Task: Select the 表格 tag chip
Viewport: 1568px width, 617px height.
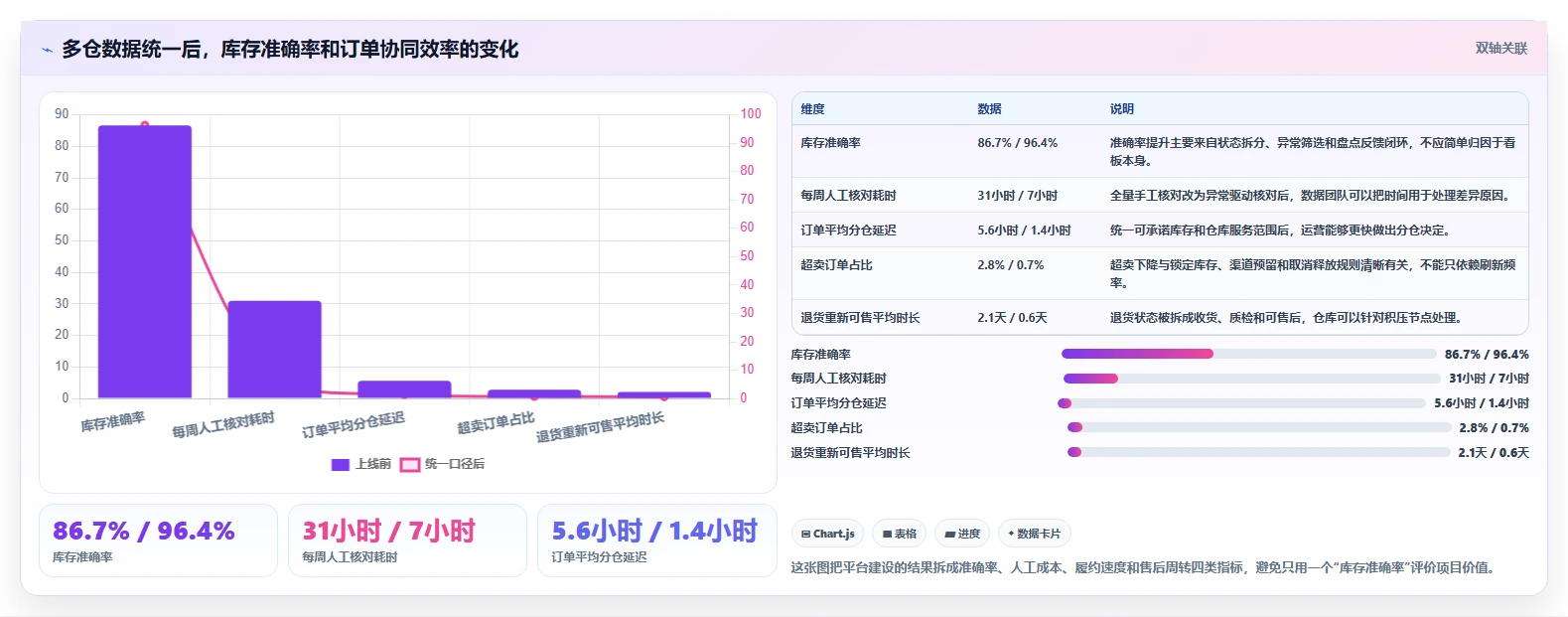Action: pos(899,534)
